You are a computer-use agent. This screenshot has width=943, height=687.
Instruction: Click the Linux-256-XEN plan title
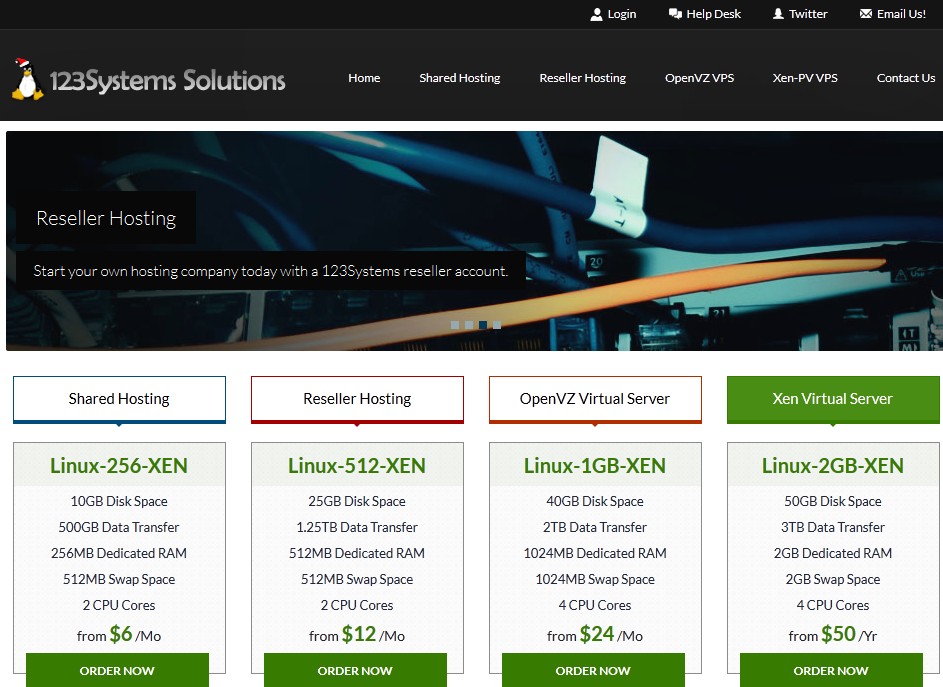click(x=119, y=466)
